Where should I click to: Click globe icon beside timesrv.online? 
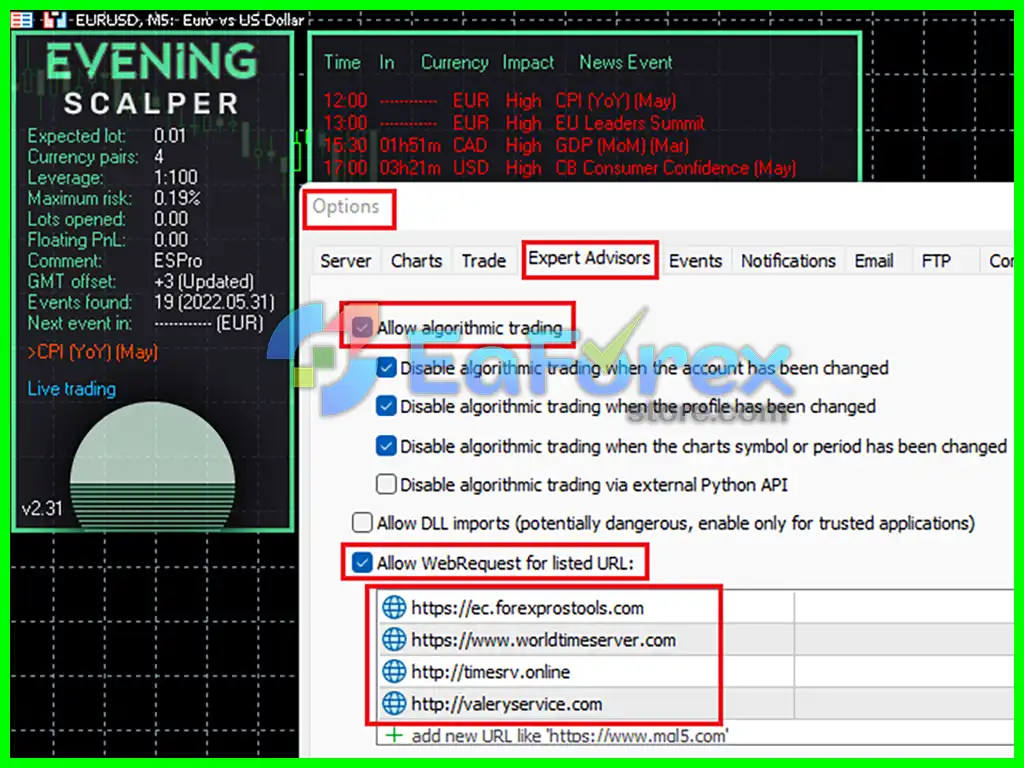point(394,671)
